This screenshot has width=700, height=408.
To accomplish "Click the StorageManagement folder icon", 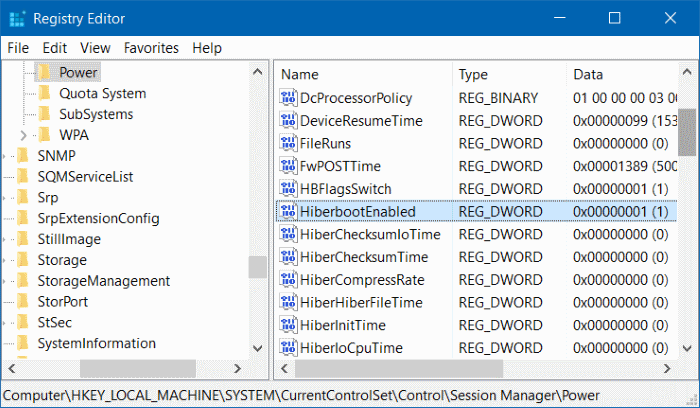I will click(x=23, y=280).
